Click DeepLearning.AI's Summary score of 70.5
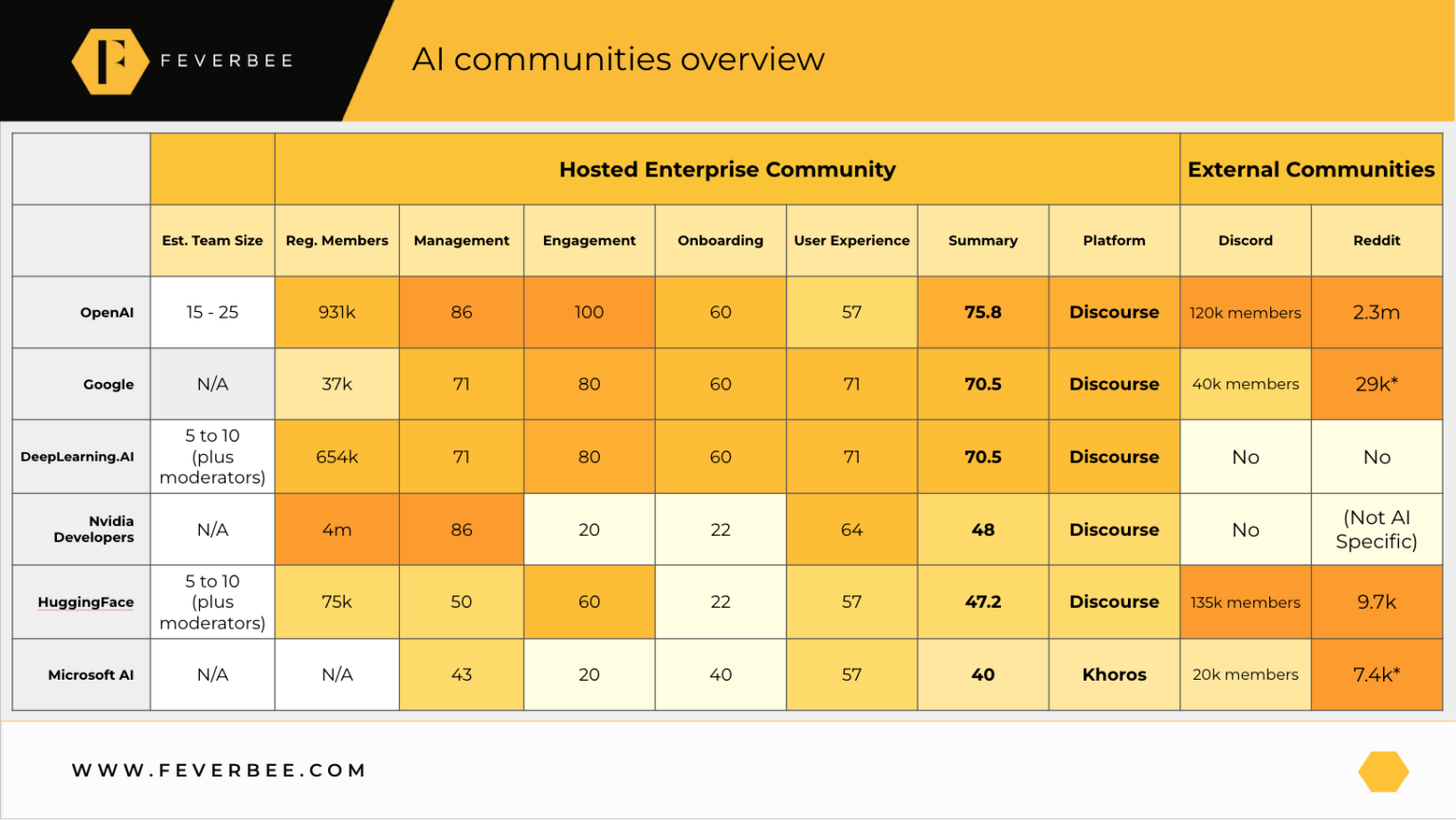This screenshot has height=821, width=1456. click(x=983, y=456)
